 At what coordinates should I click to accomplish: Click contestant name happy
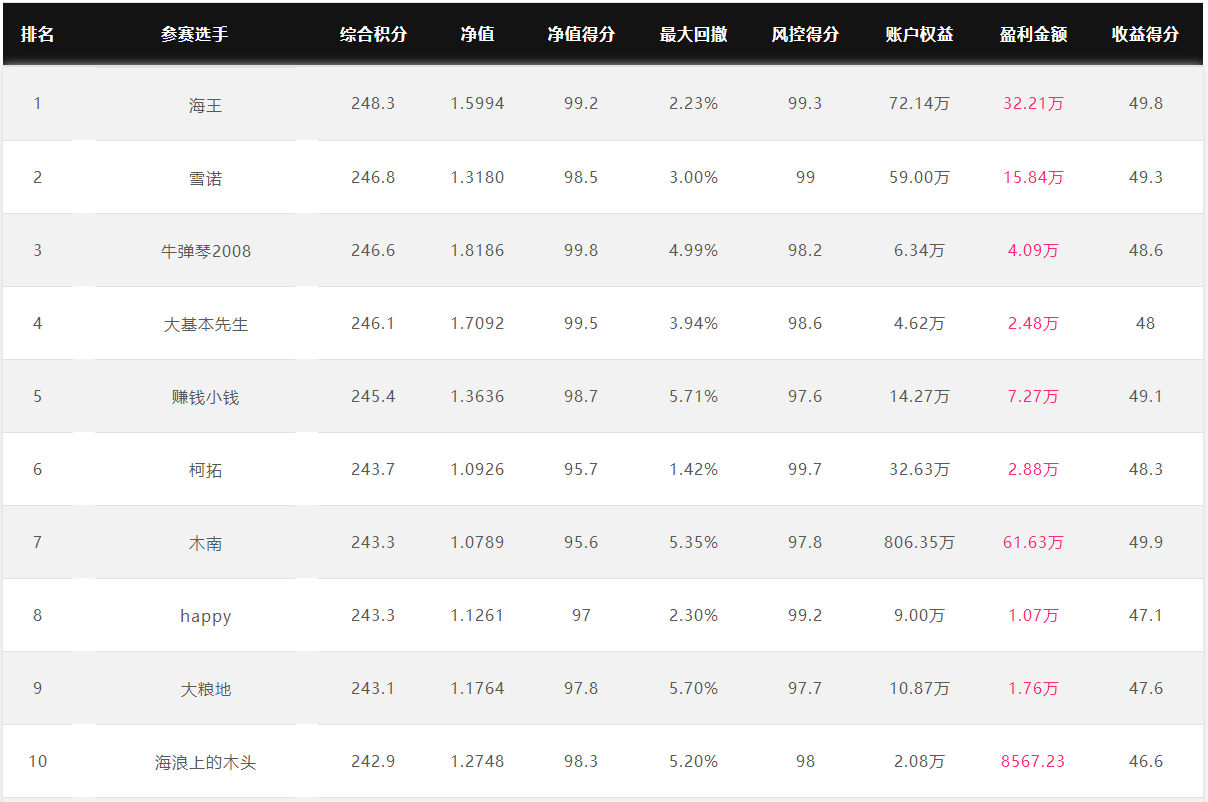205,616
